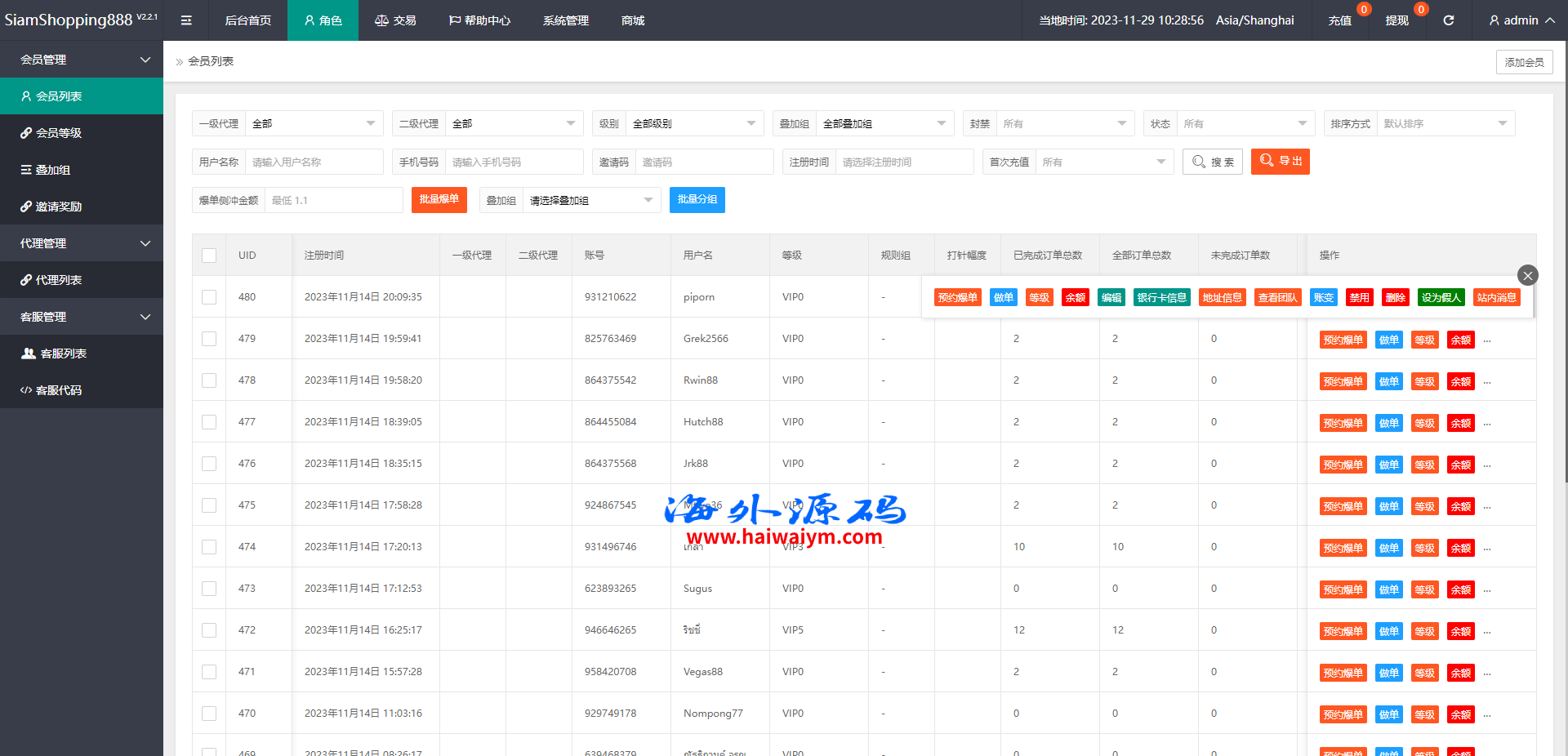This screenshot has height=756, width=1568.
Task: Click the 用户名称 input field
Action: coord(314,162)
